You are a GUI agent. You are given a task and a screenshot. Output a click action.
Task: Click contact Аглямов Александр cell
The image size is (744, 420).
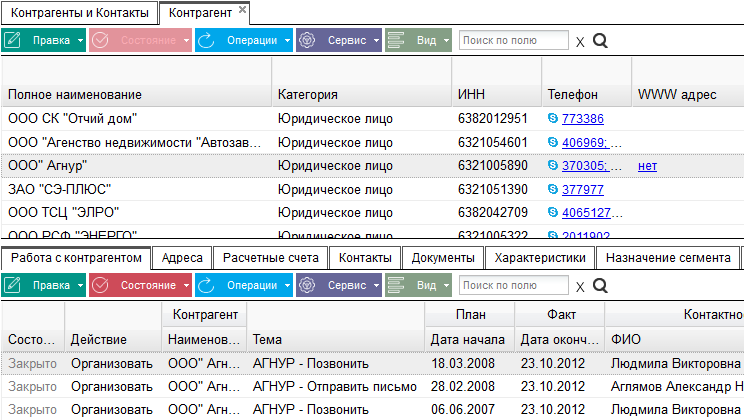(x=677, y=387)
